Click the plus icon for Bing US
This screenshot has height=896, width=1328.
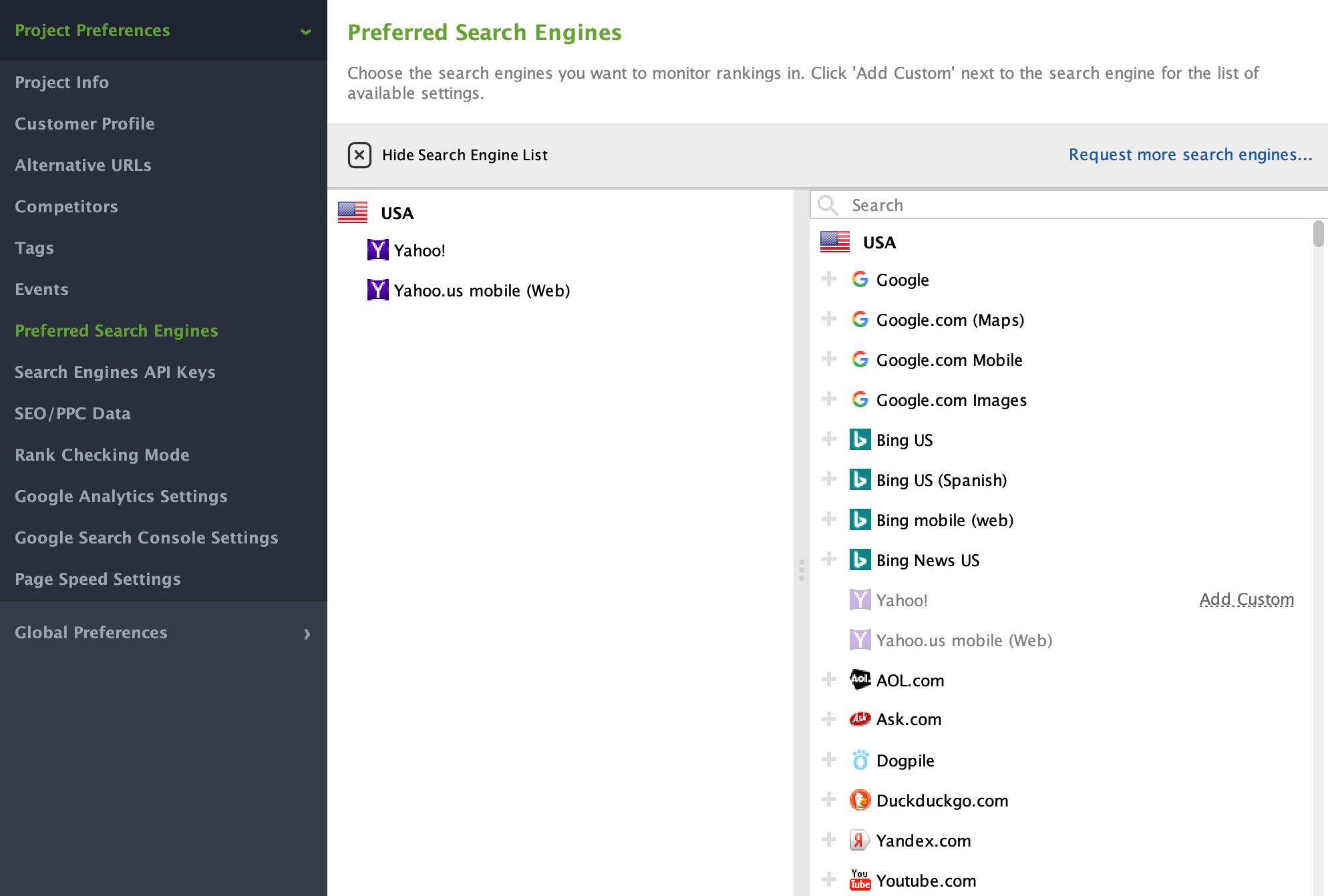pyautogui.click(x=829, y=439)
